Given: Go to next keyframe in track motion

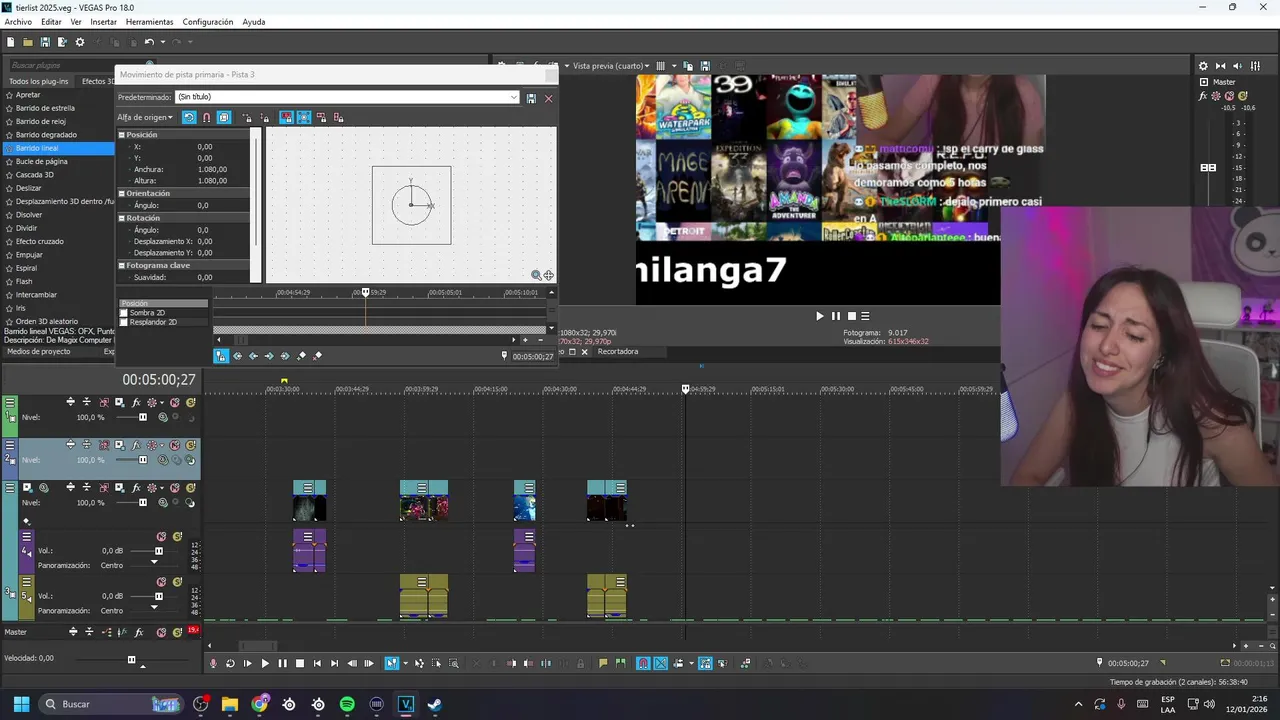Looking at the screenshot, I should 269,356.
